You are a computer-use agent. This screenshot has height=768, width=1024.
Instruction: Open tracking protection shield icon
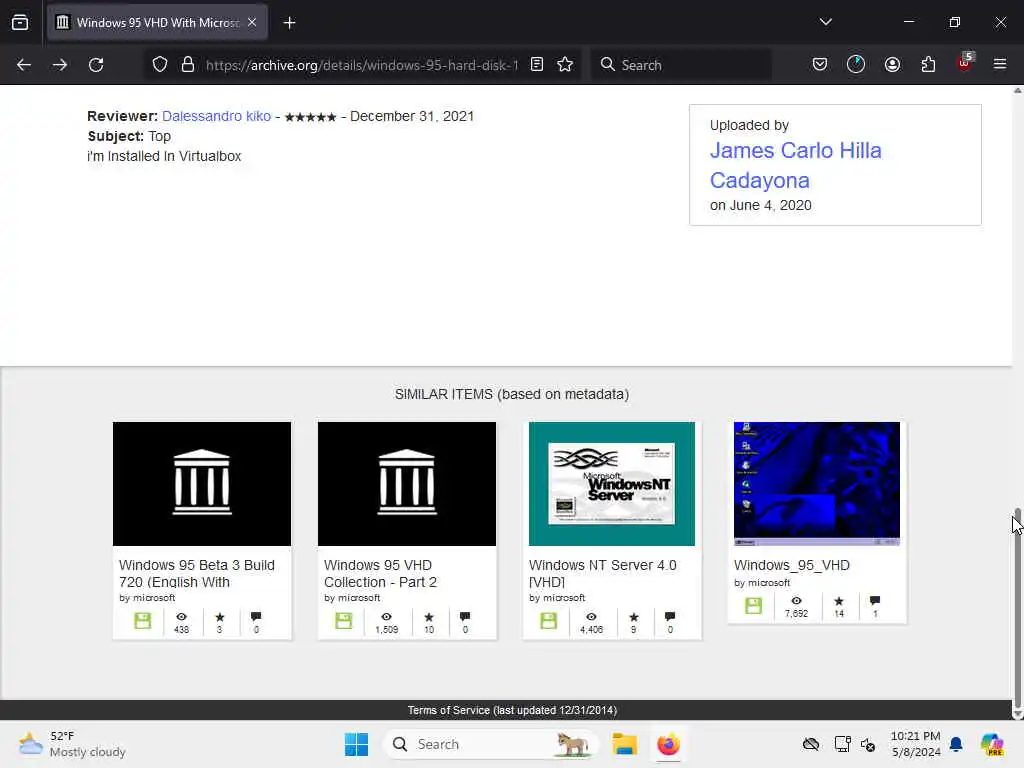tap(160, 65)
